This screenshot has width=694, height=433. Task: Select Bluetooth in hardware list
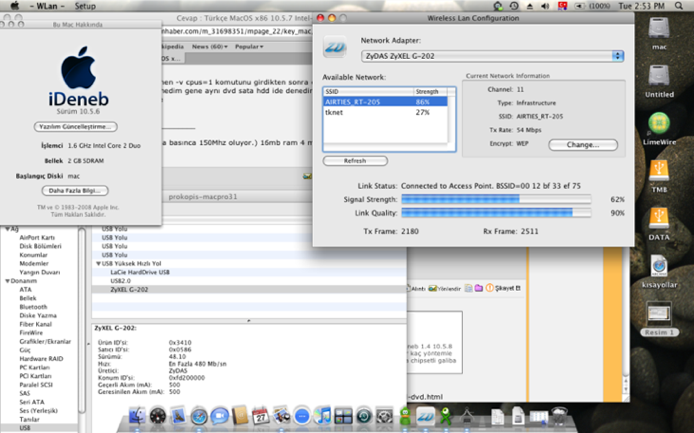pos(33,307)
